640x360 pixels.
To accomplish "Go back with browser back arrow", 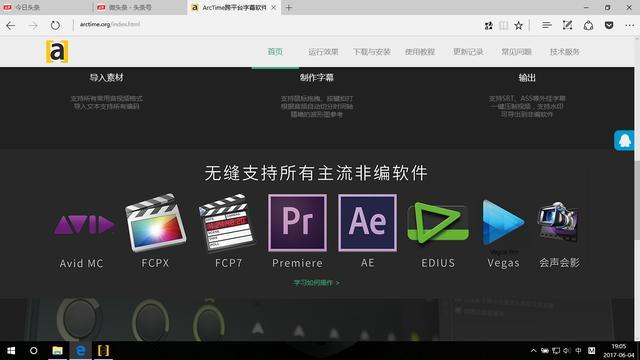I will [x=11, y=25].
